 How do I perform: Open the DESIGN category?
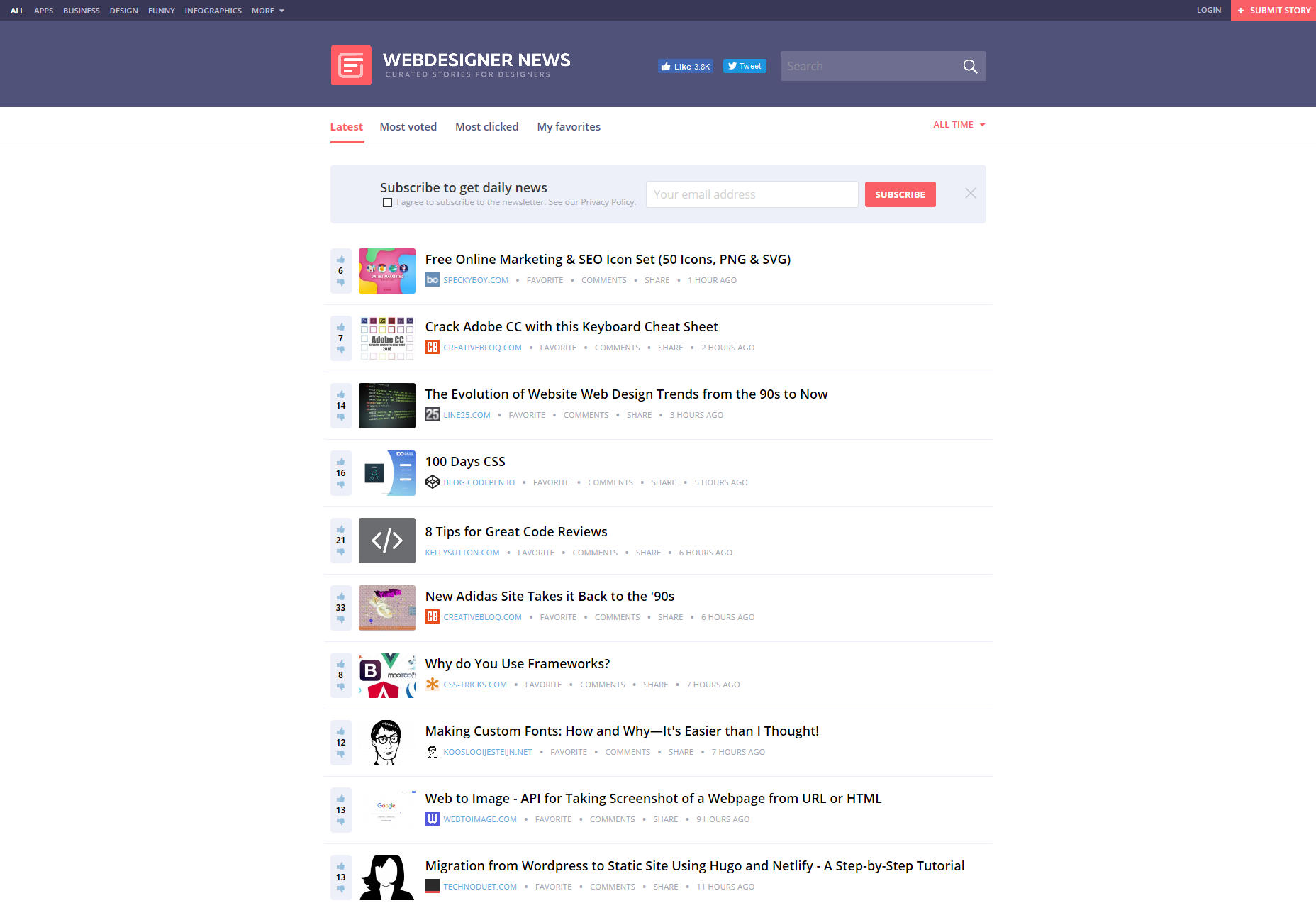pyautogui.click(x=123, y=11)
